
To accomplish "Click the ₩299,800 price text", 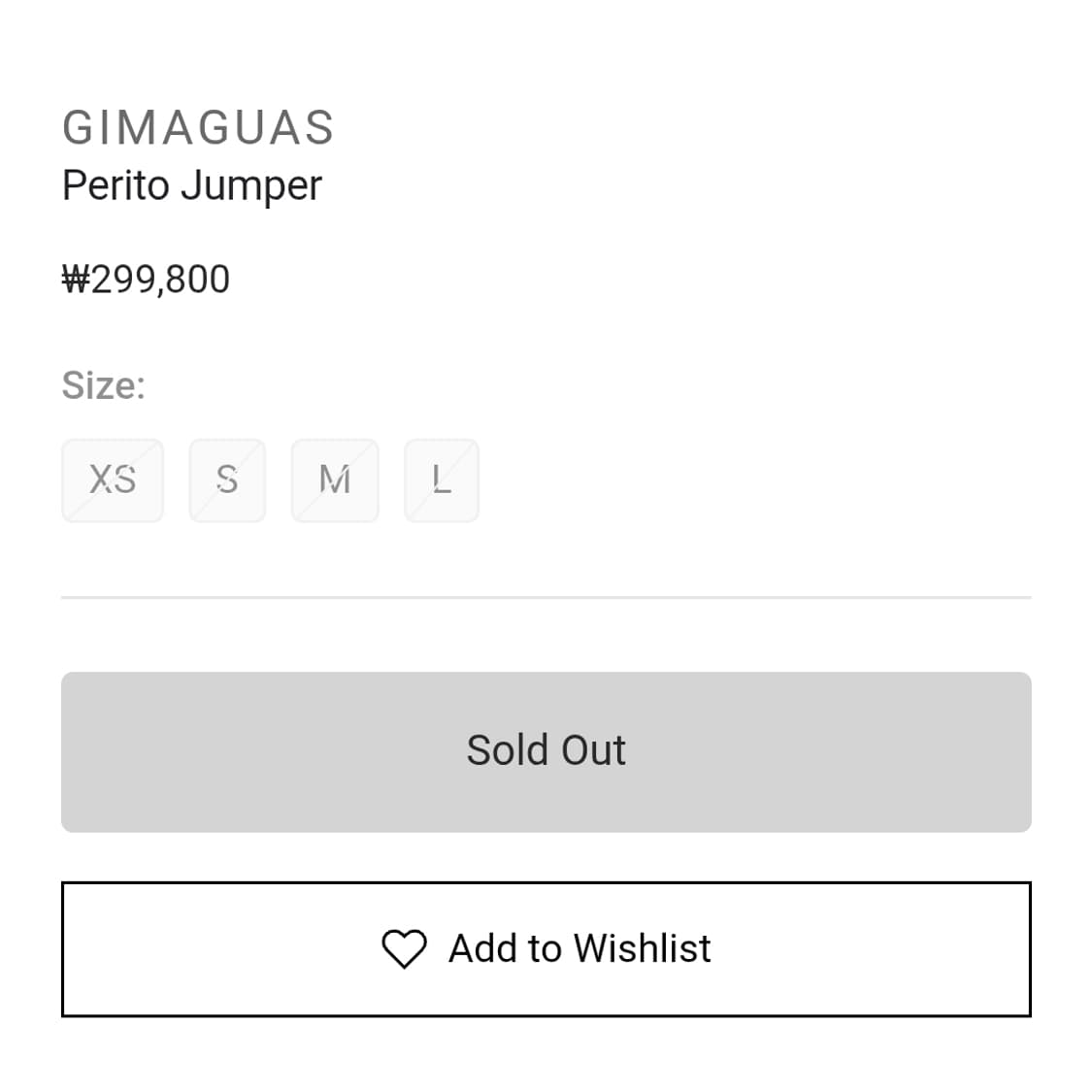I will tap(146, 280).
